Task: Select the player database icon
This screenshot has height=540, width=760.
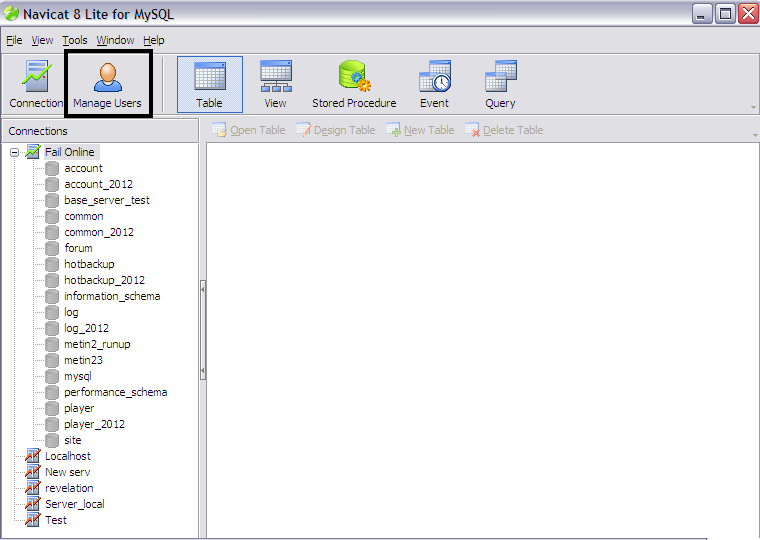Action: (x=52, y=408)
